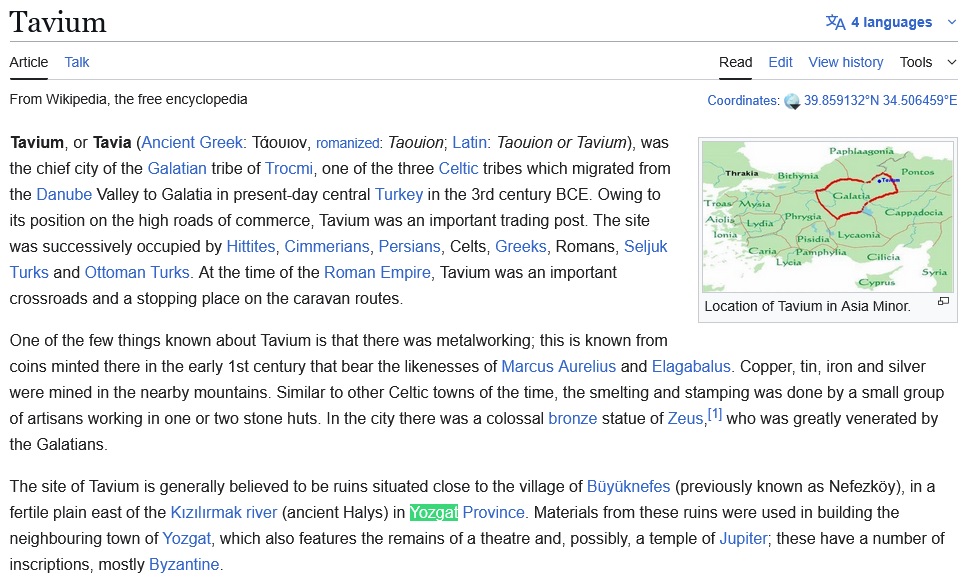Follow the Yozgat town link
969x583 pixels.
(187, 538)
